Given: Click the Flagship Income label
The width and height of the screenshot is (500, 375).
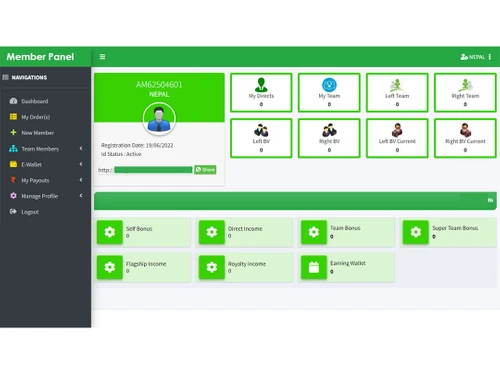Looking at the screenshot, I should [x=146, y=264].
